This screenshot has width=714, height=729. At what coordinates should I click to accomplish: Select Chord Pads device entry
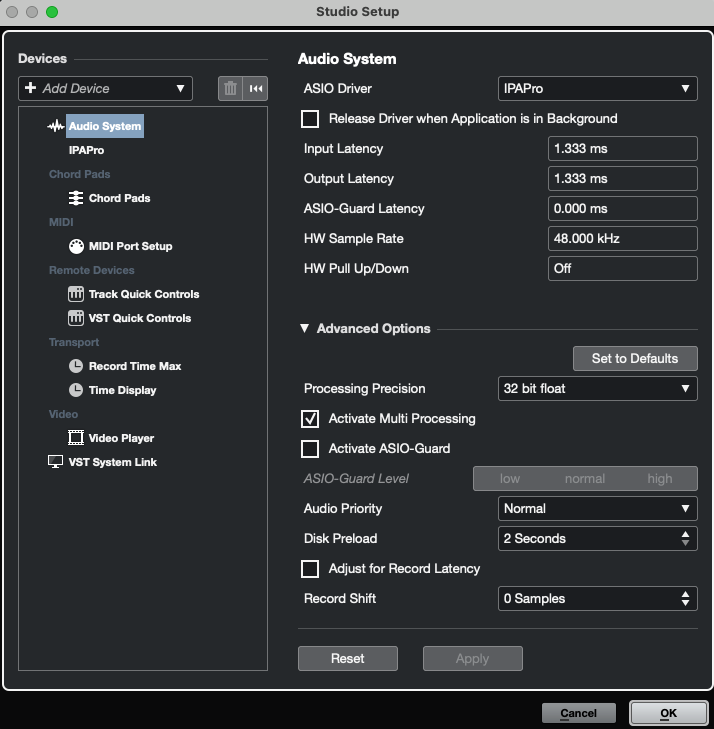[x=119, y=198]
